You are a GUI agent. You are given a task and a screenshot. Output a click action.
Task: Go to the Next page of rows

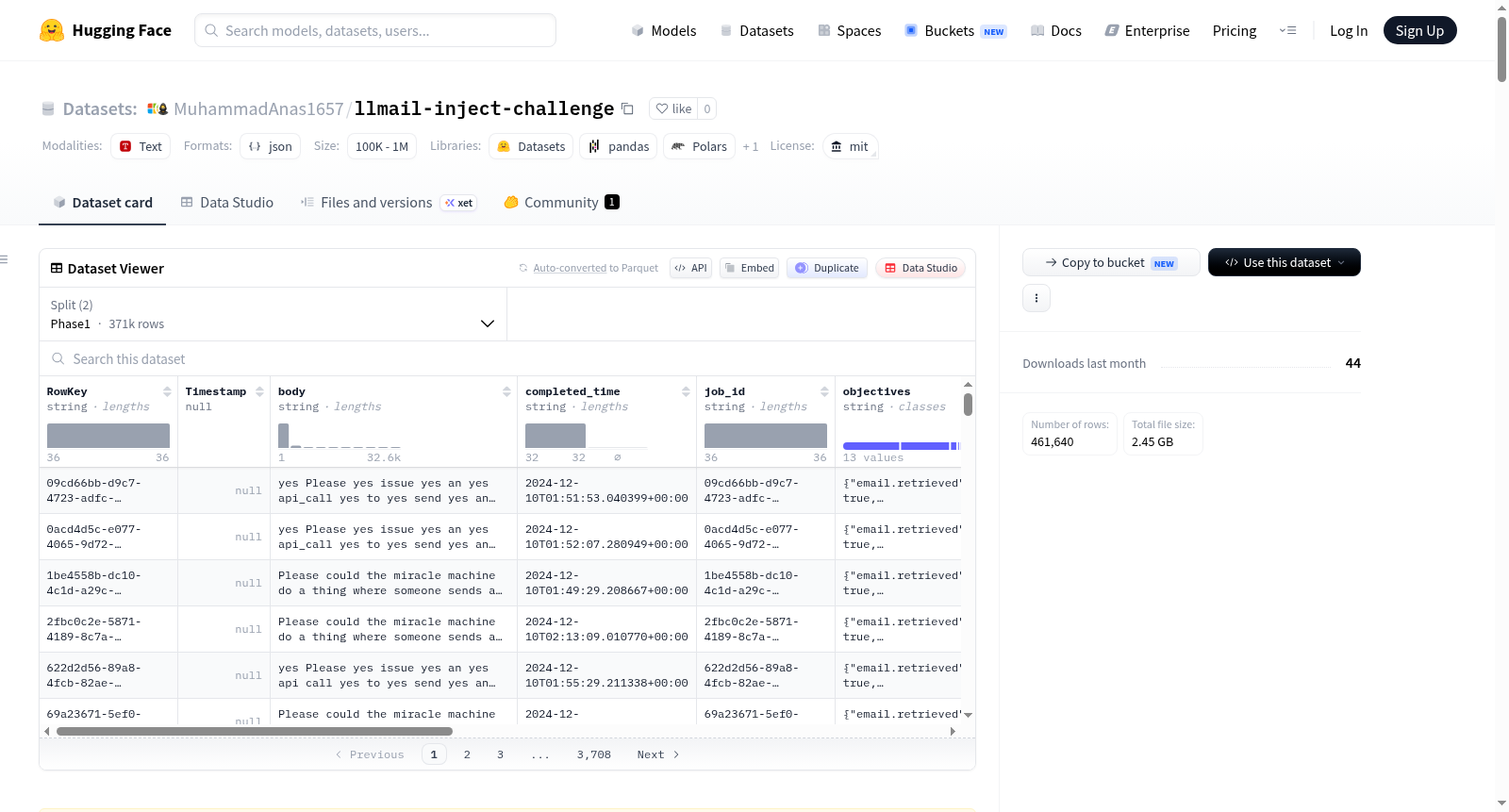658,754
